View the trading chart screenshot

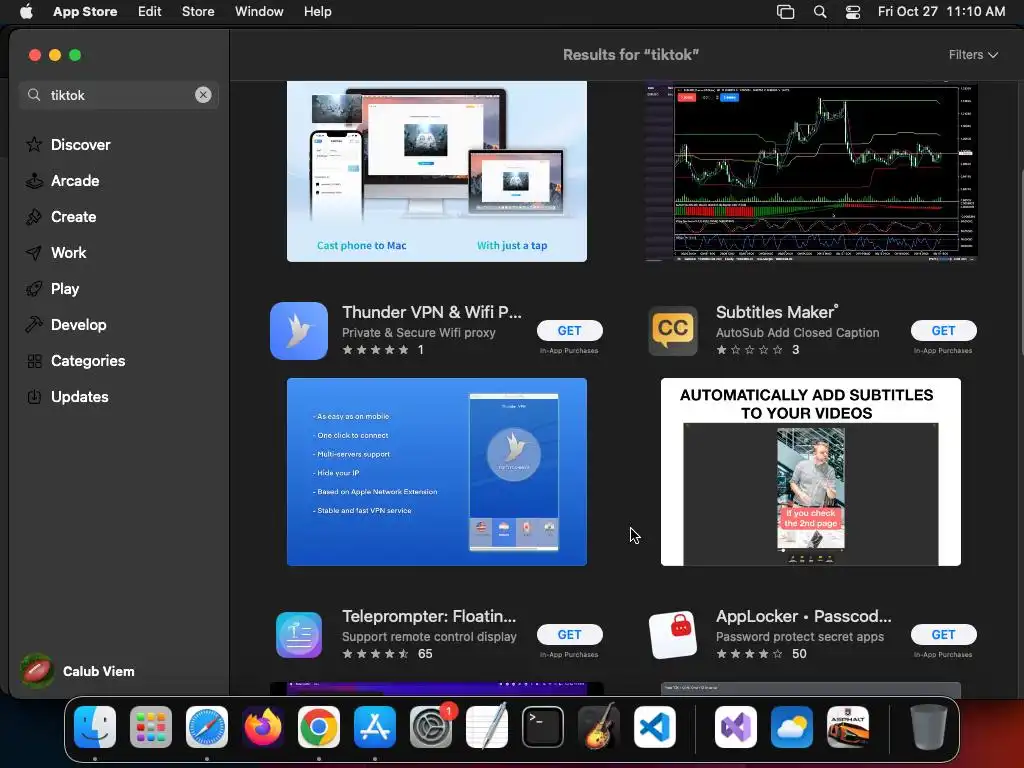tap(810, 171)
